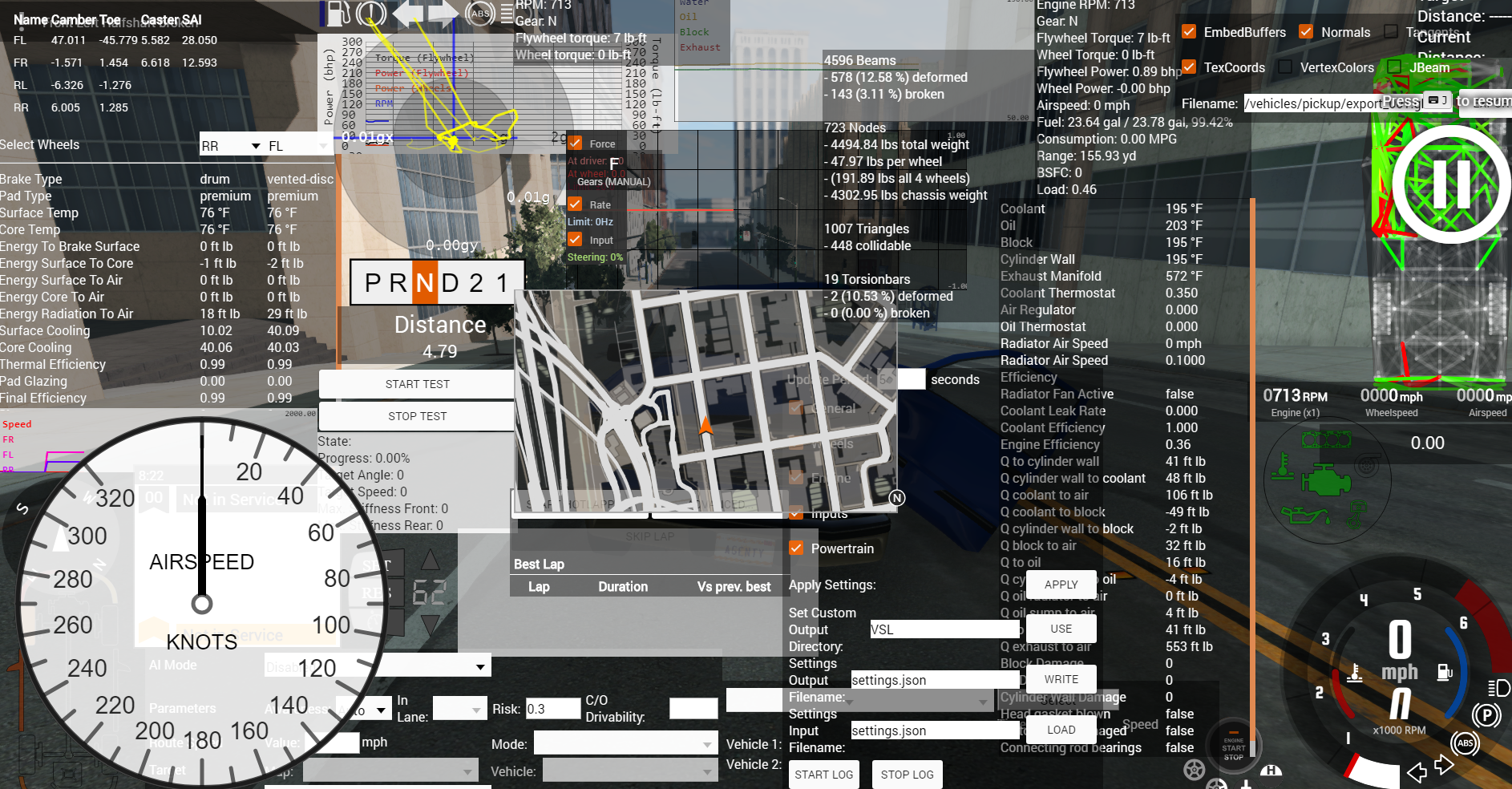Click the green check engine icon

[1325, 479]
